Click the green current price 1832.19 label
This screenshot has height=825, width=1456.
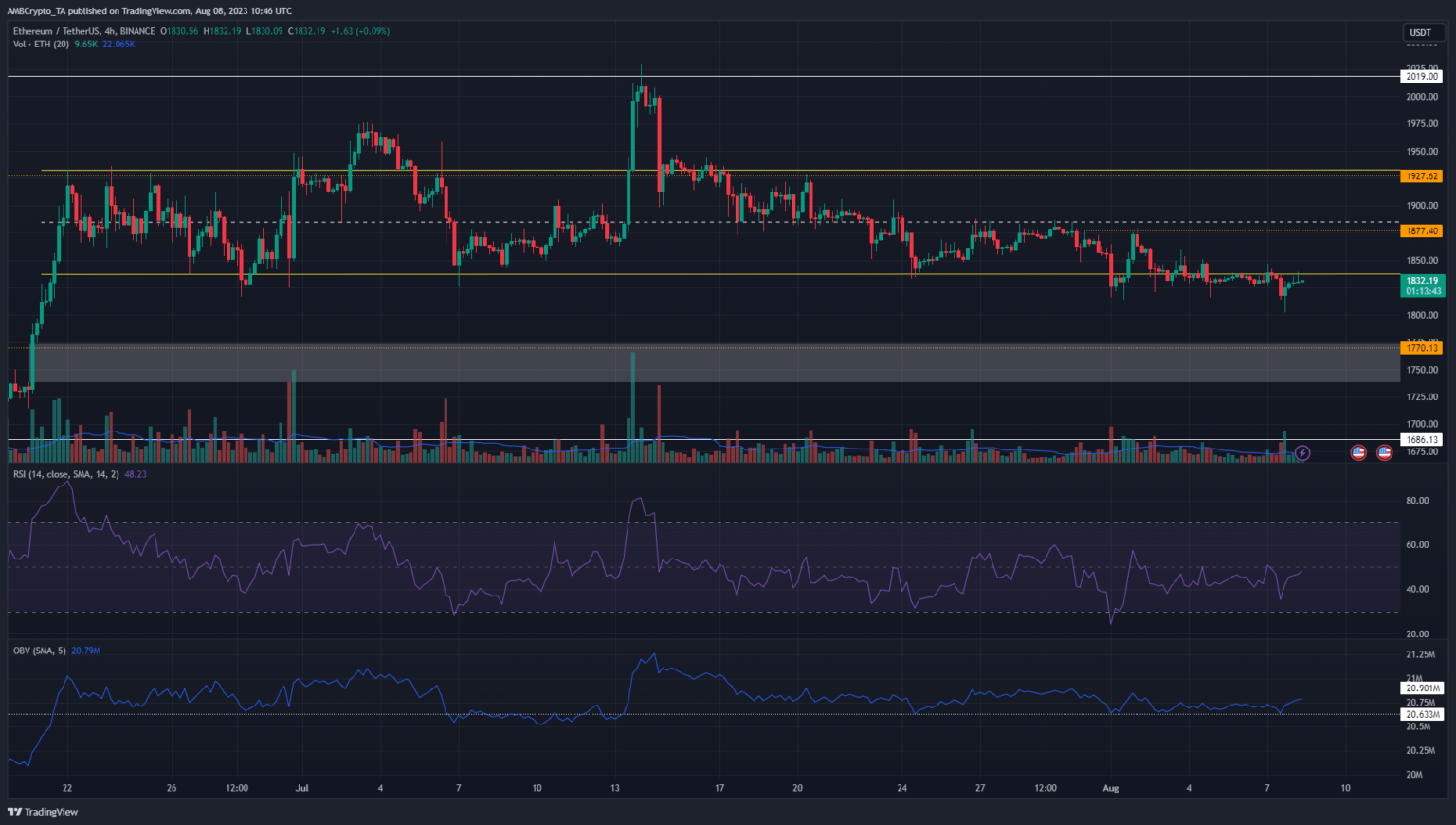(x=1421, y=281)
